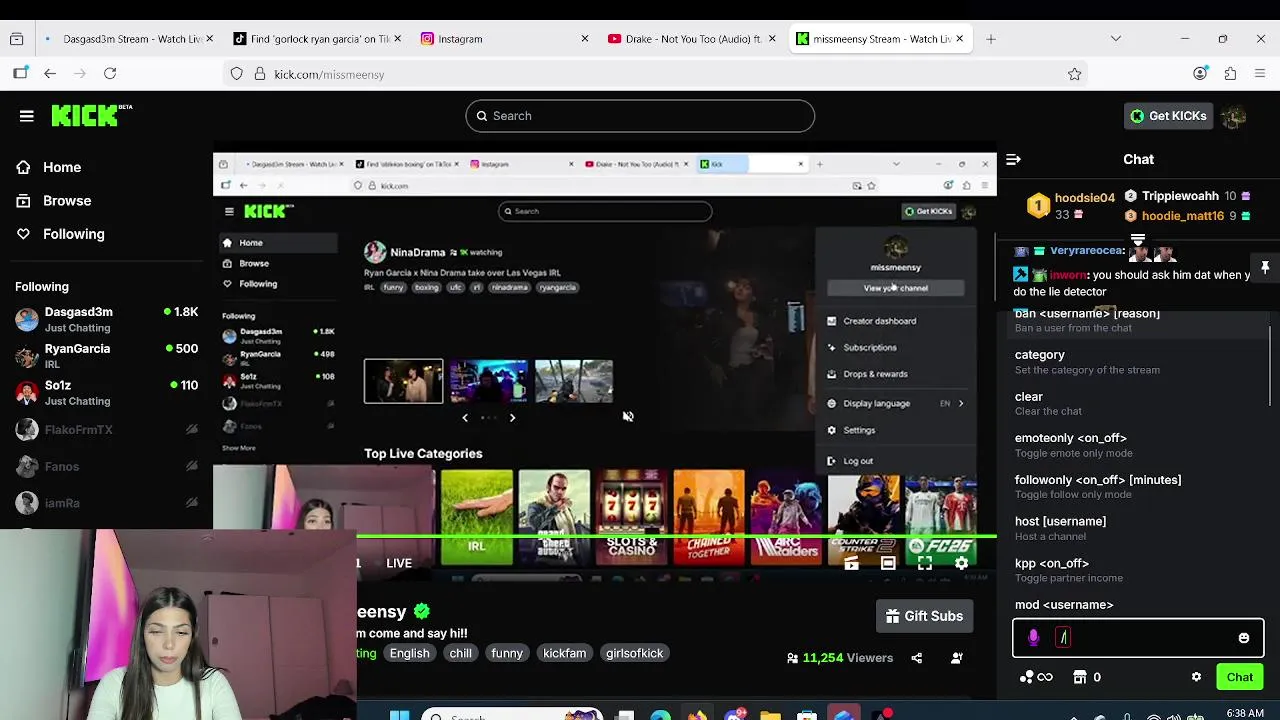1280x720 pixels.
Task: Click the user follow icon beside share
Action: (957, 658)
